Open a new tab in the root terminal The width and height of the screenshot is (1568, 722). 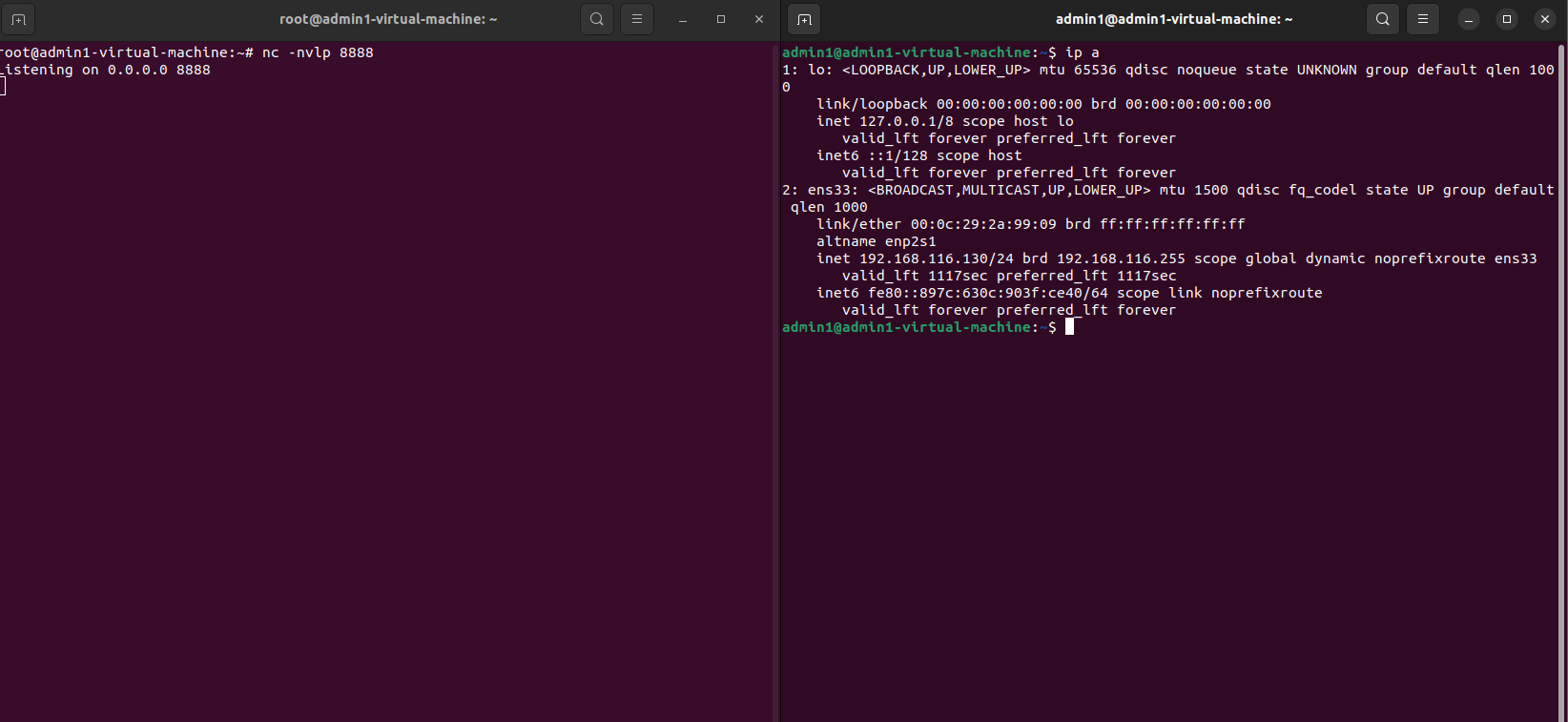pos(18,19)
